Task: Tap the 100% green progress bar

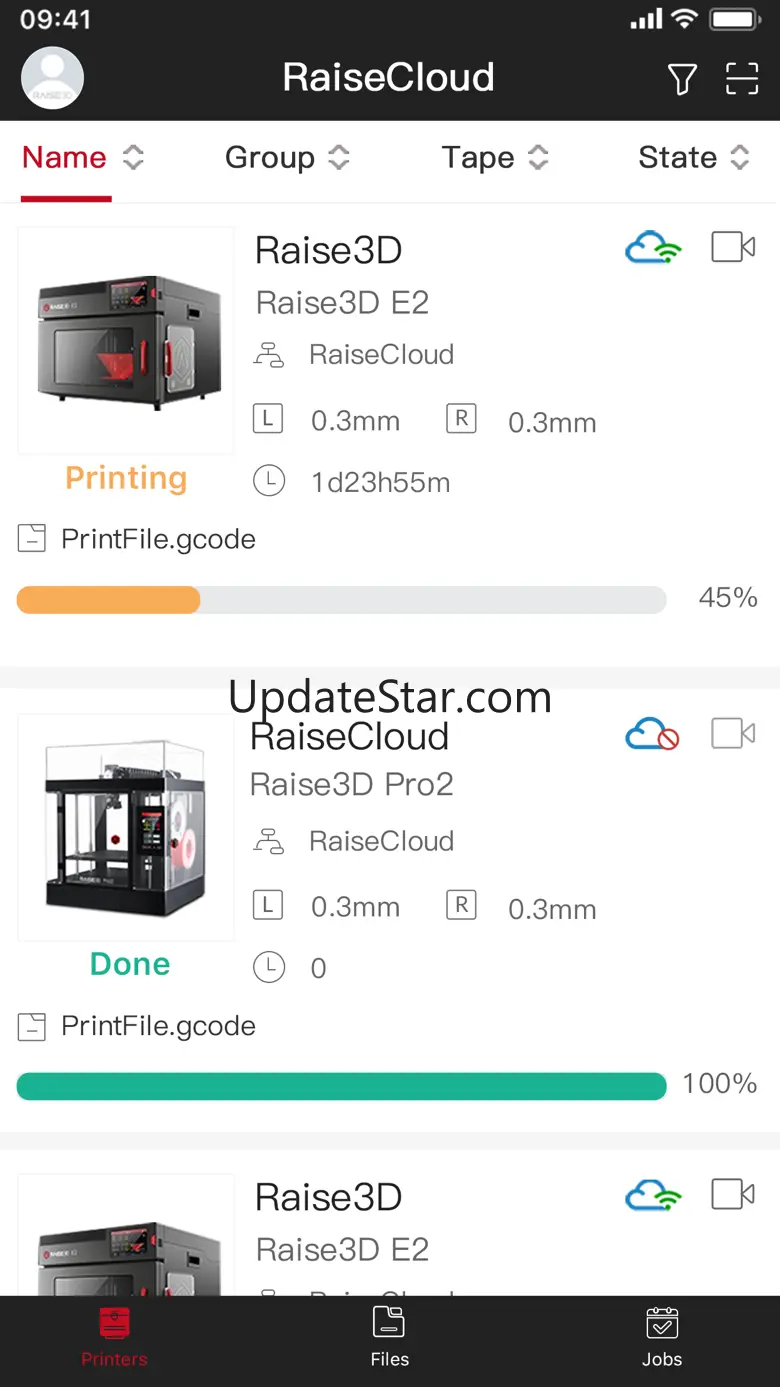Action: point(341,1086)
